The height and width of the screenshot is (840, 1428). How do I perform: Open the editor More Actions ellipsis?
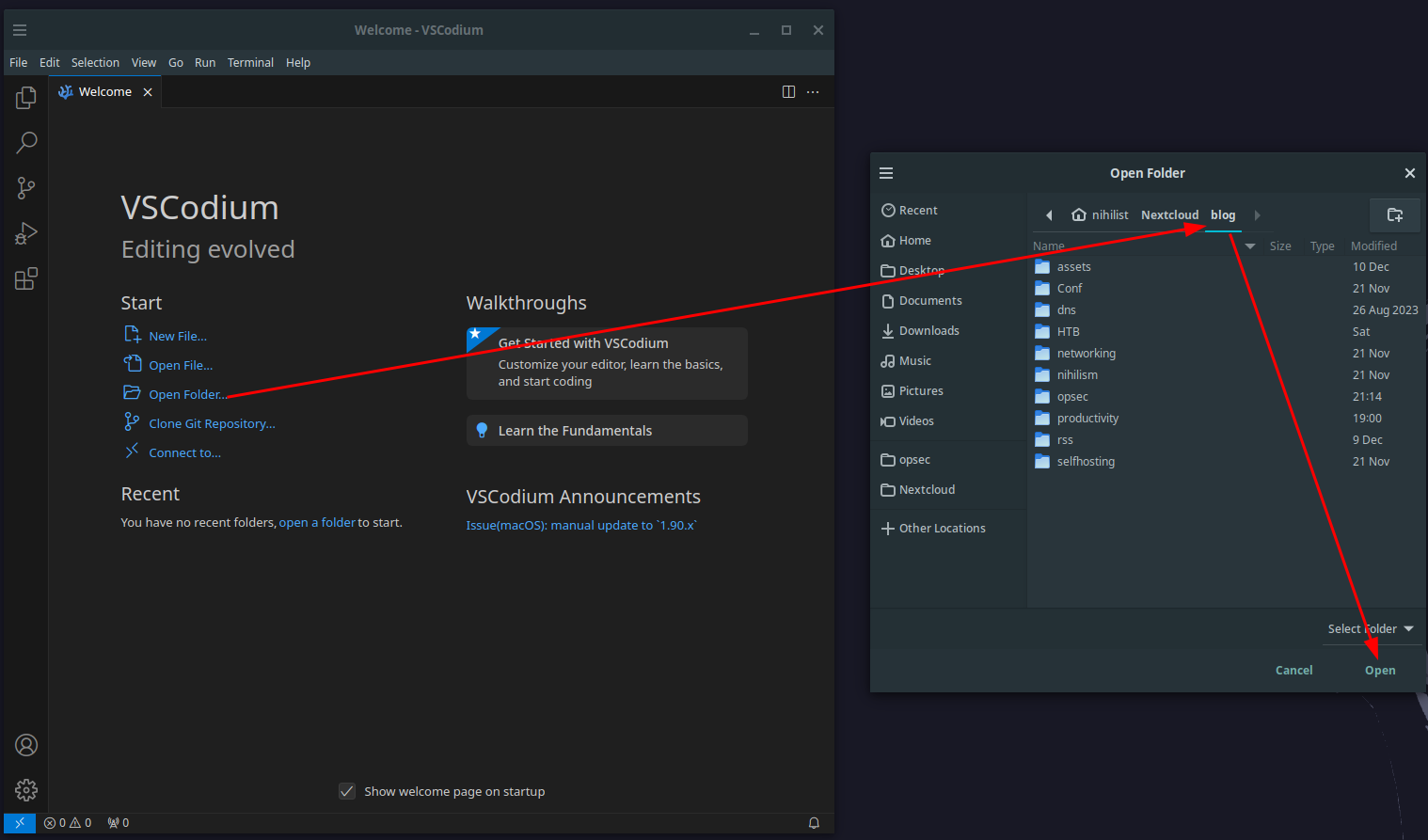click(x=813, y=92)
